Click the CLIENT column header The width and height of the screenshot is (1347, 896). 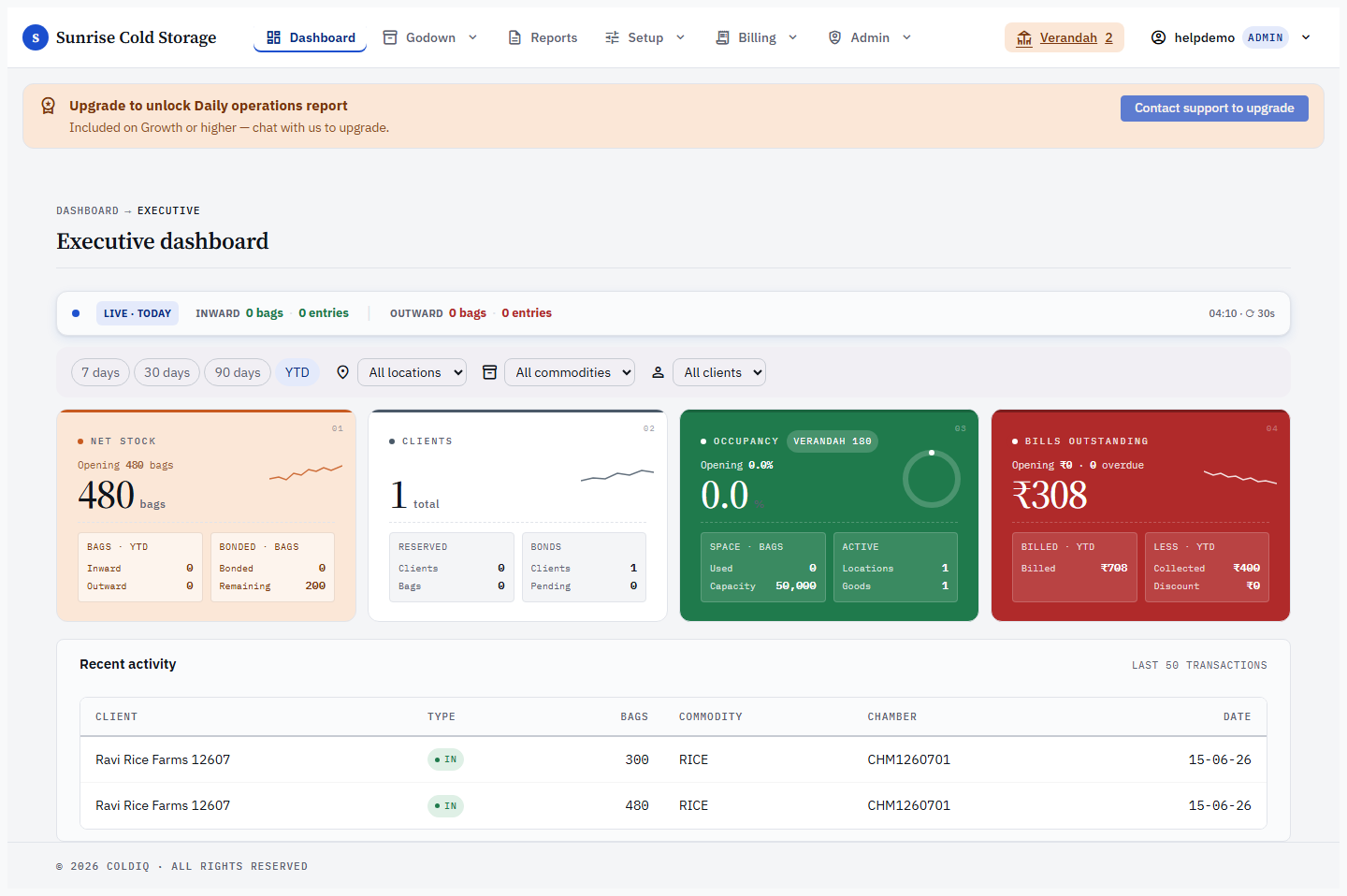click(x=116, y=716)
